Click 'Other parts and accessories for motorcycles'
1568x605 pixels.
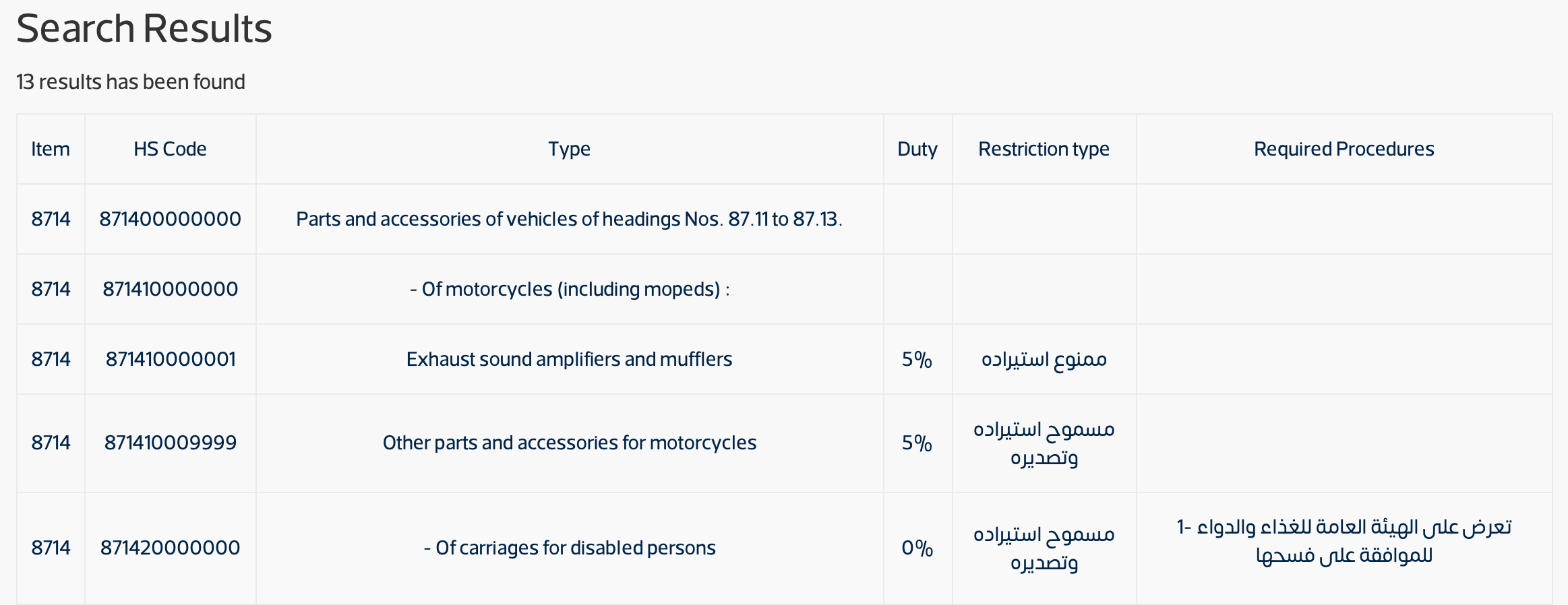pos(569,443)
